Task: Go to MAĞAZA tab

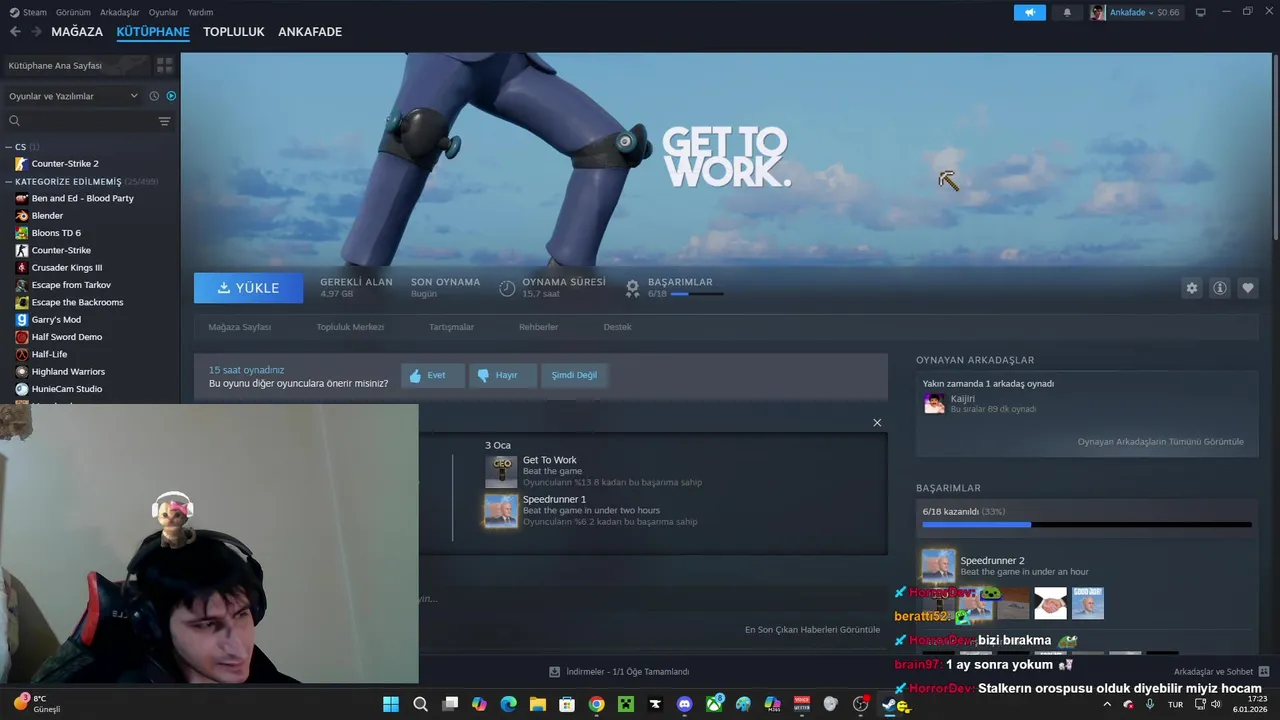Action: (x=77, y=32)
